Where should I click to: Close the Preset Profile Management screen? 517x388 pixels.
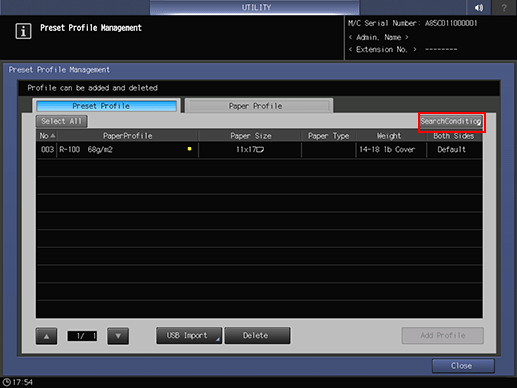pos(463,366)
